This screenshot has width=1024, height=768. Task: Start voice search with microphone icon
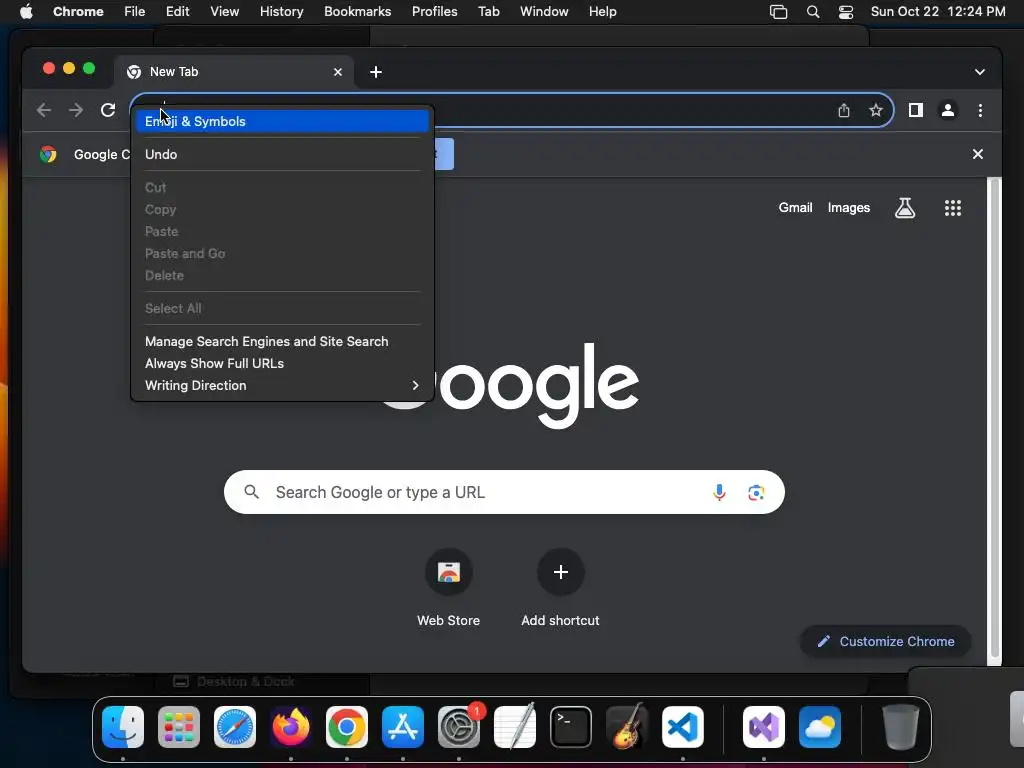click(719, 492)
